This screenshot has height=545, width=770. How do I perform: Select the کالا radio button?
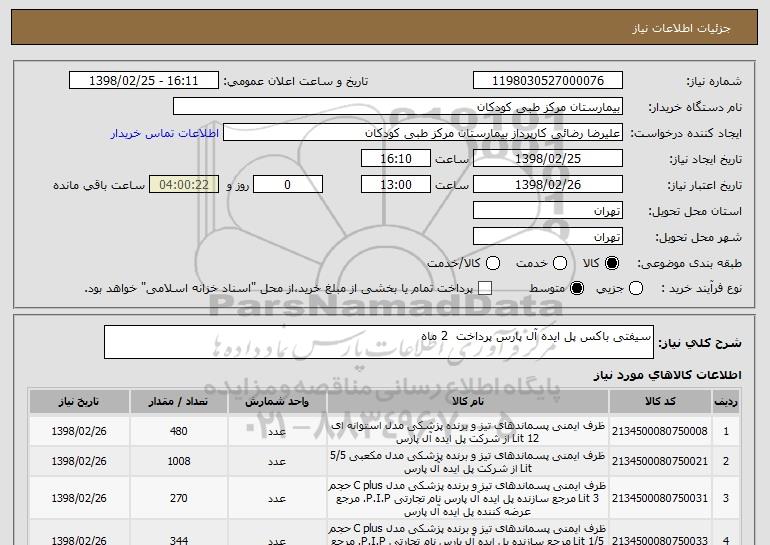612,264
